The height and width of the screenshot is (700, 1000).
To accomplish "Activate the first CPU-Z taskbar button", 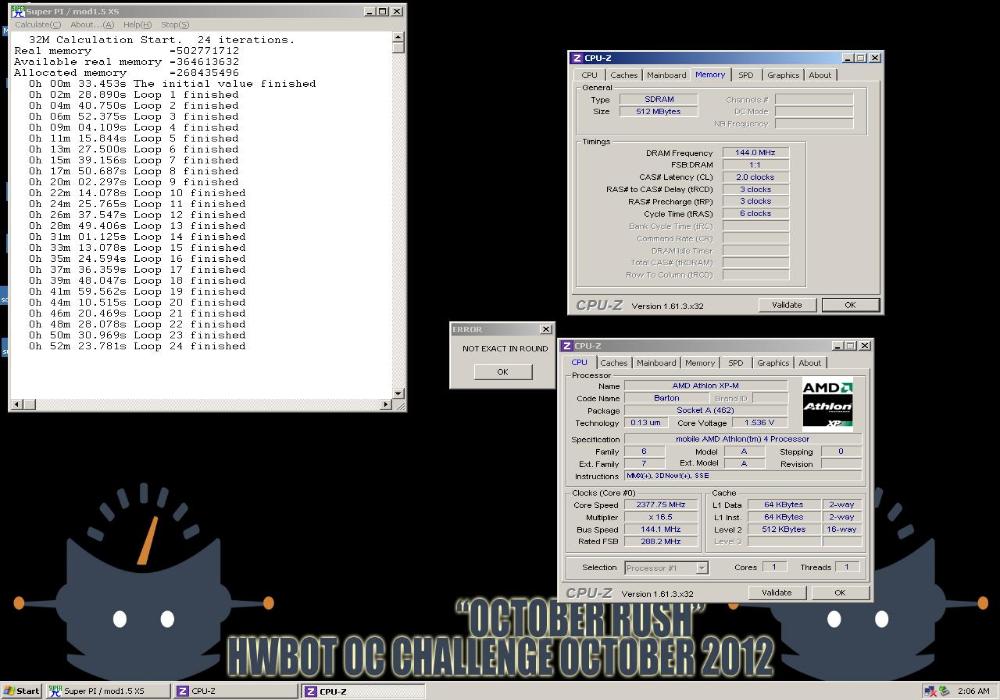I will coord(235,691).
